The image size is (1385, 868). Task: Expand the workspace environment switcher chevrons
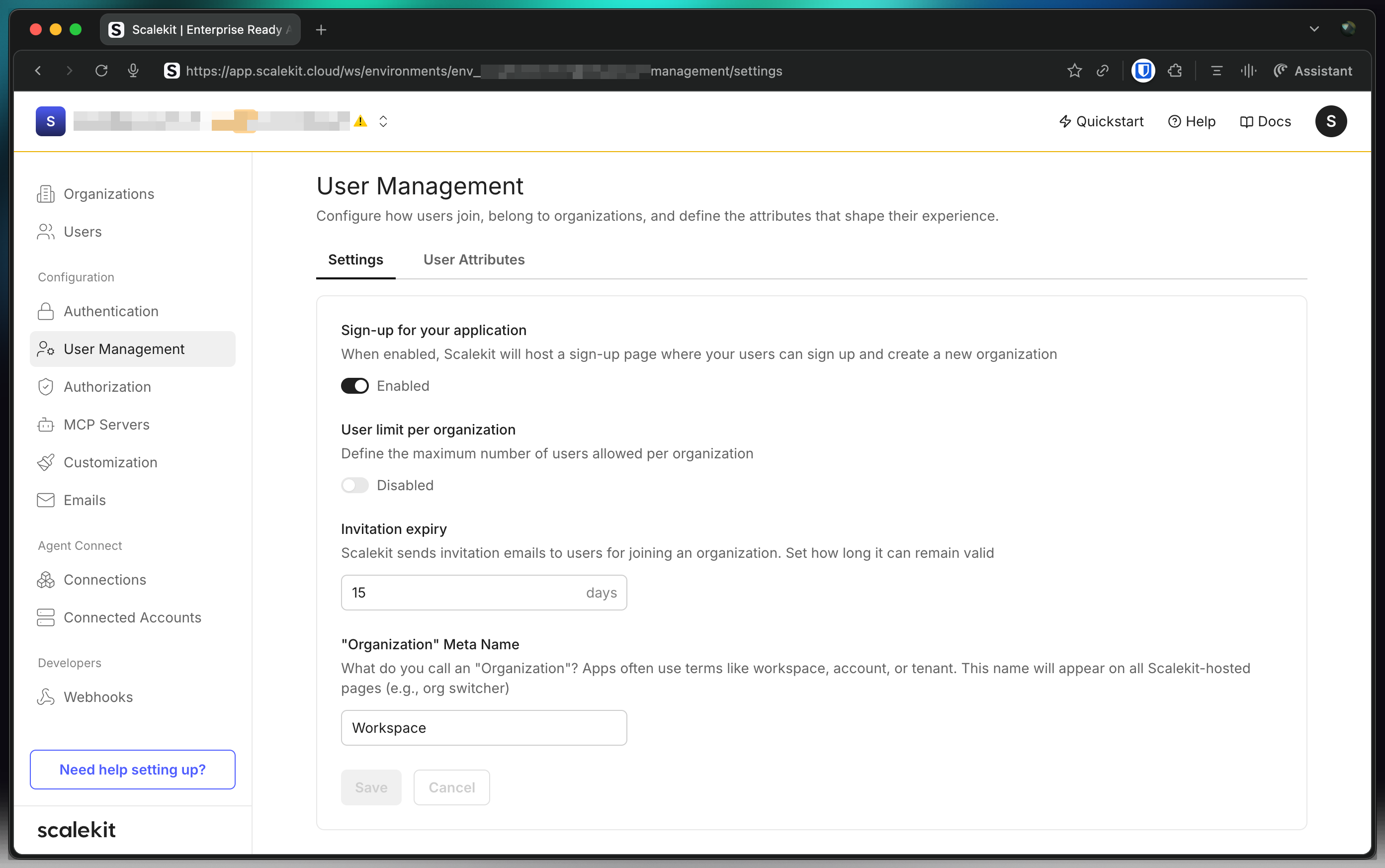coord(383,121)
